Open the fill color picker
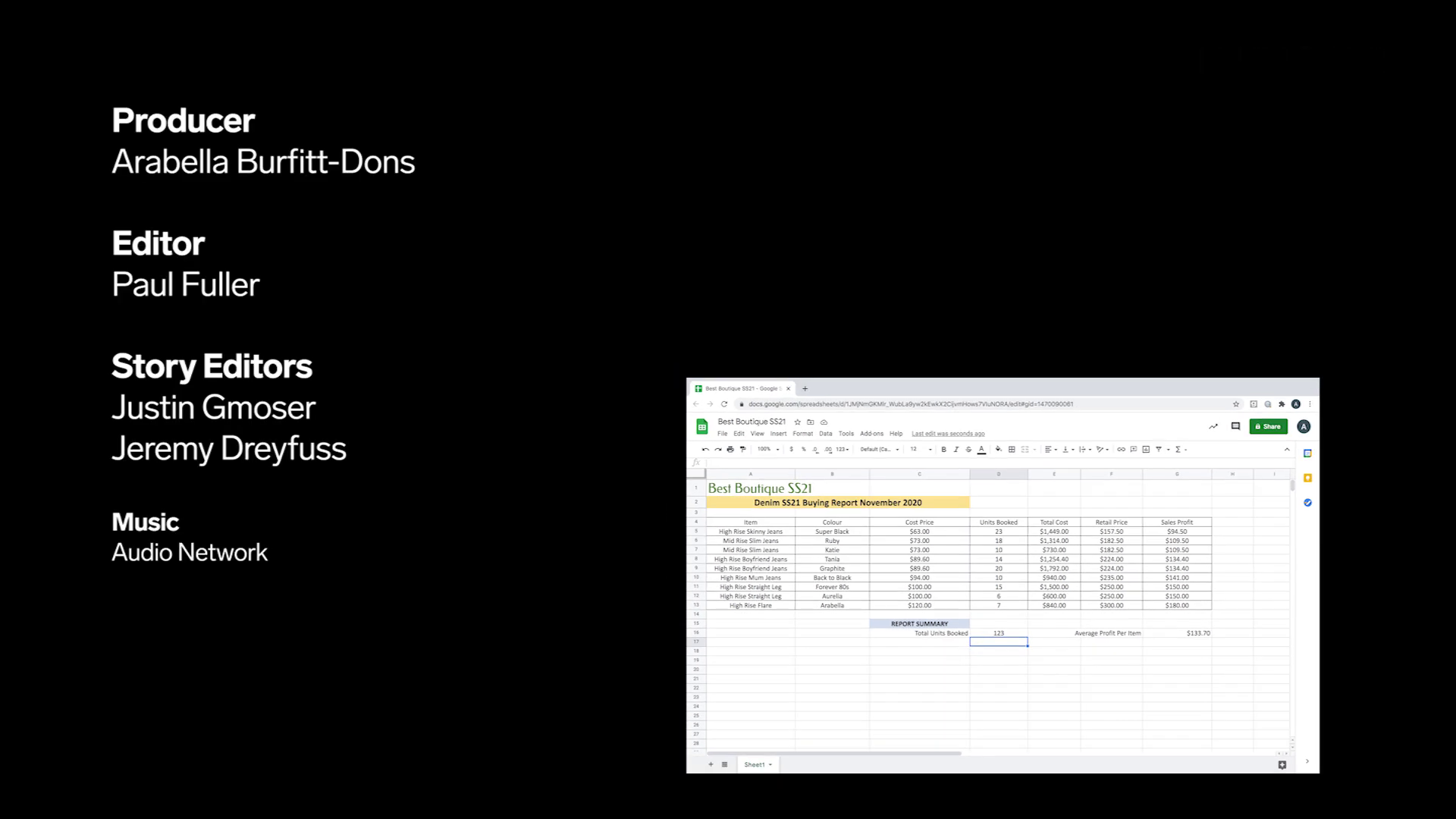 point(999,450)
